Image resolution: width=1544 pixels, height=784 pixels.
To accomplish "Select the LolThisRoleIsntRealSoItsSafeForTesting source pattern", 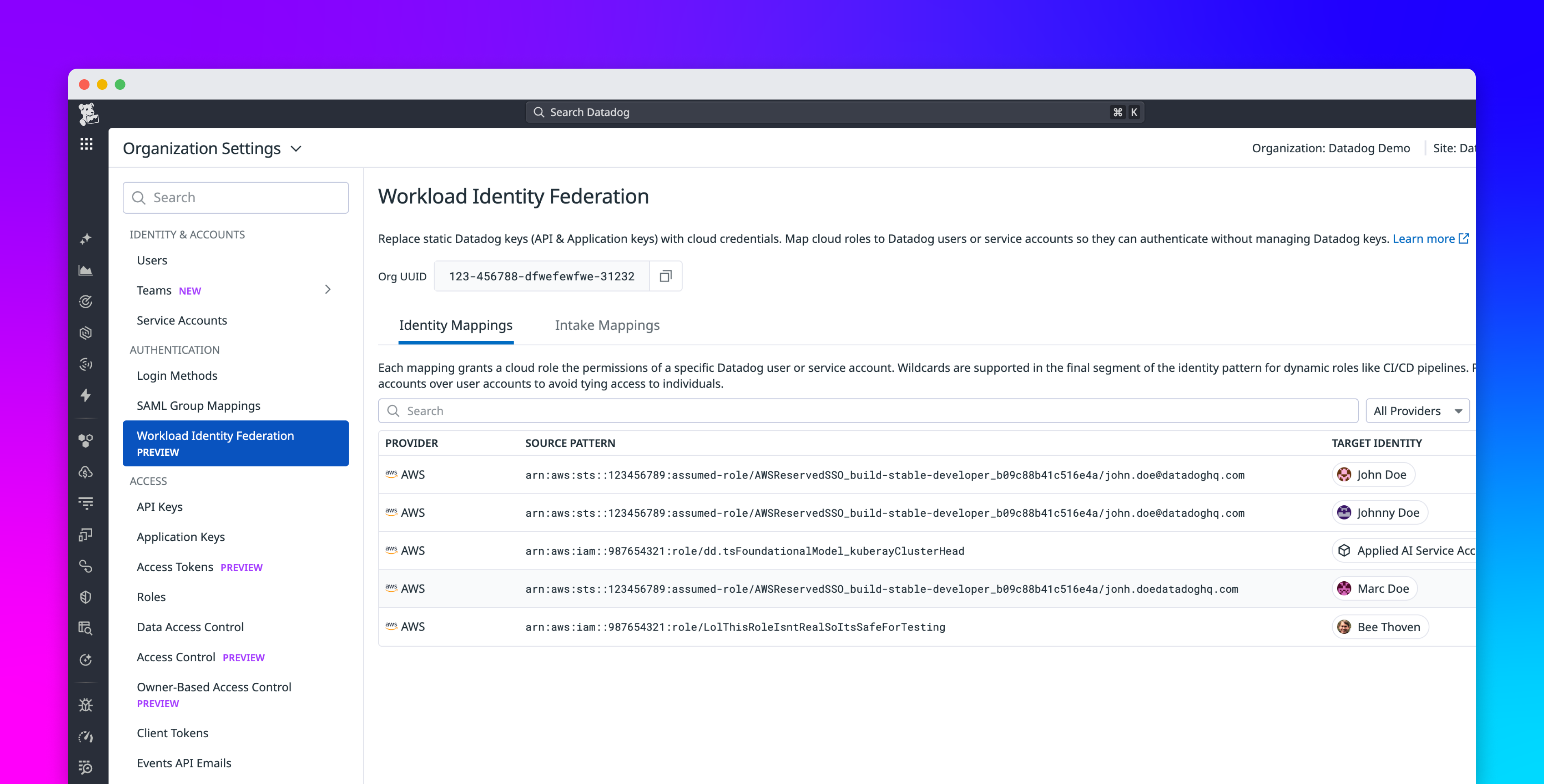I will (735, 627).
